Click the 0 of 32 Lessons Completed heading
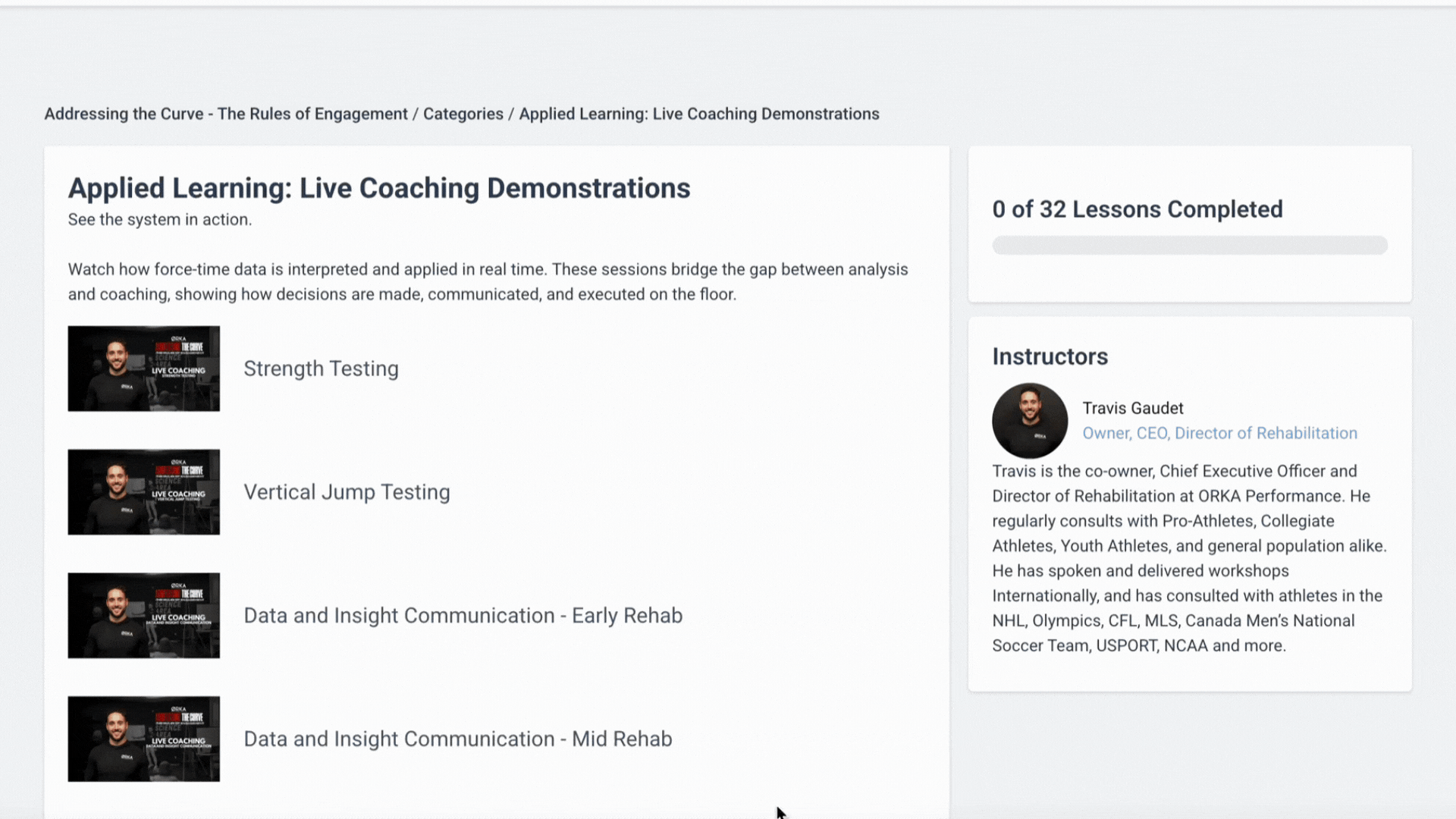The width and height of the screenshot is (1456, 819). click(1137, 209)
